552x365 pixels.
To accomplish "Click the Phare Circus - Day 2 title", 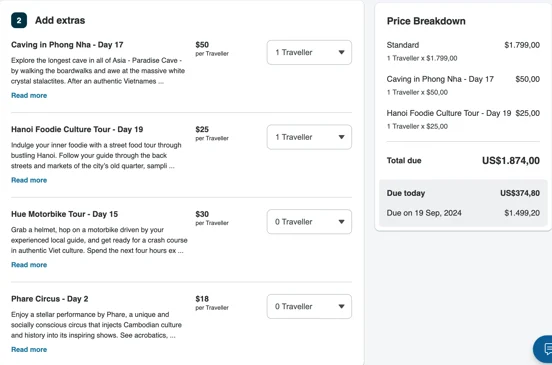I will 50,299.
